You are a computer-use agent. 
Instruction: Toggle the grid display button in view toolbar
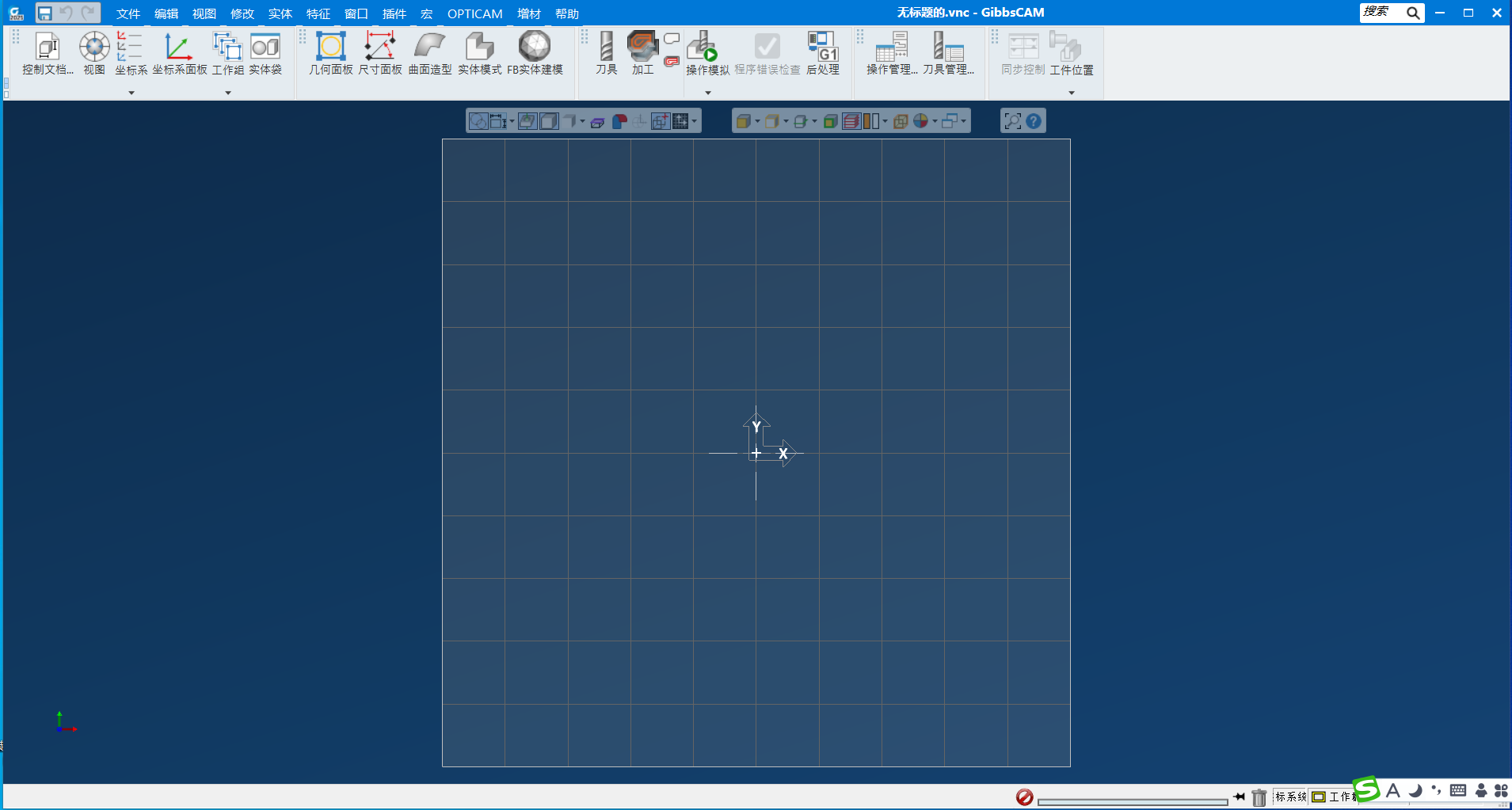tap(680, 121)
